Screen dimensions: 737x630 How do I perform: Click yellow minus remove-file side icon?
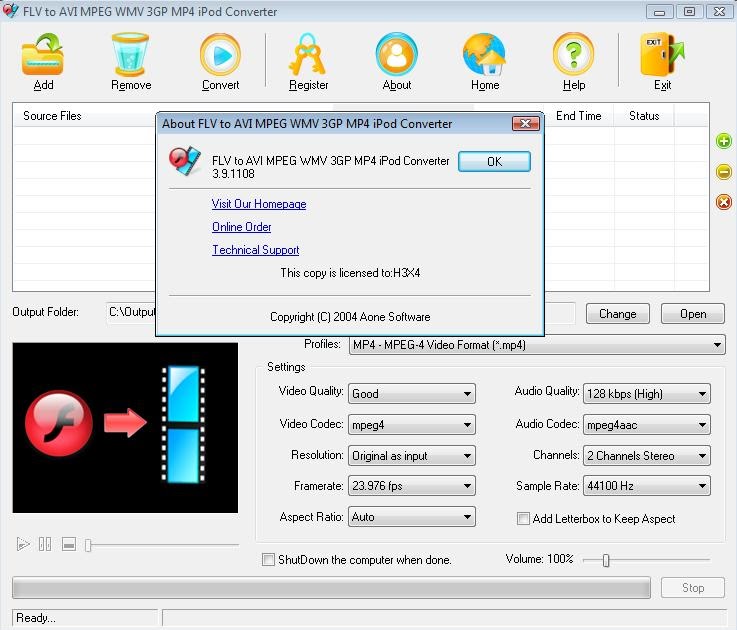[724, 172]
